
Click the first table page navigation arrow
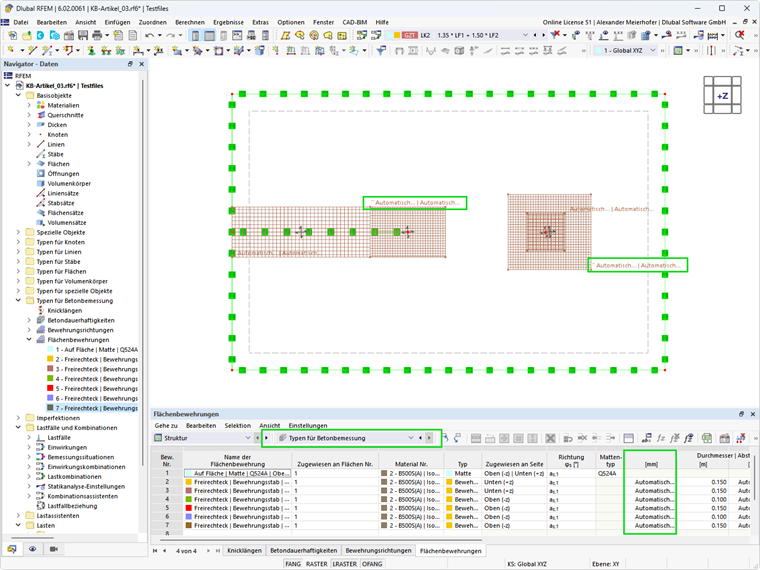pos(155,551)
